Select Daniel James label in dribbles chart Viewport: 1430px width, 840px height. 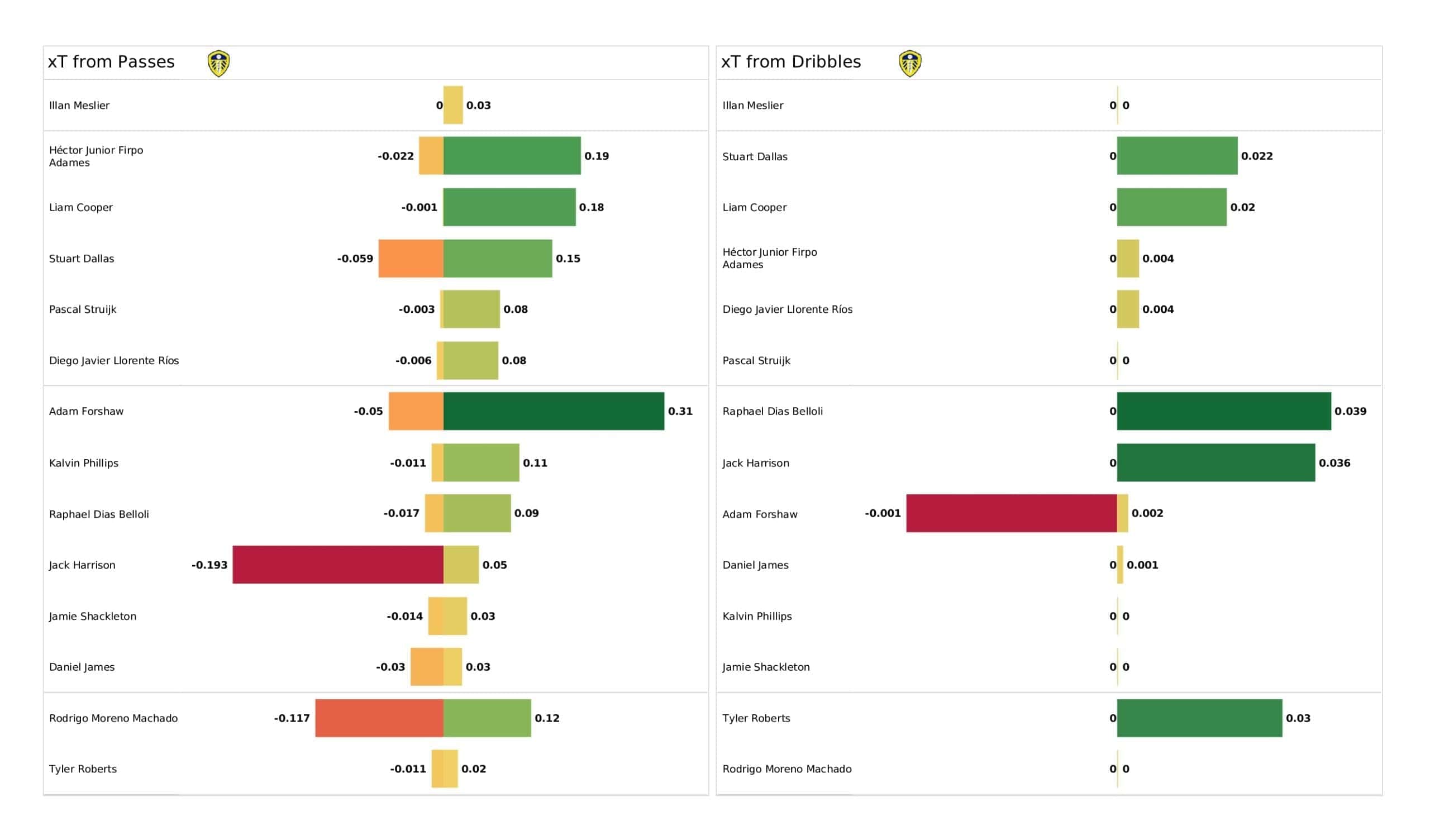pyautogui.click(x=755, y=565)
